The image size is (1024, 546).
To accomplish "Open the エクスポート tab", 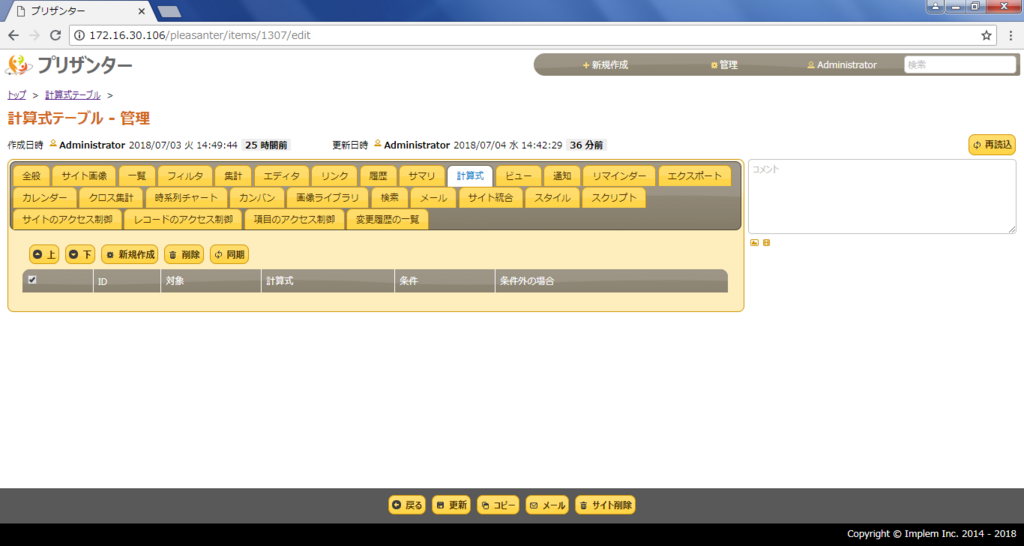I will (694, 176).
